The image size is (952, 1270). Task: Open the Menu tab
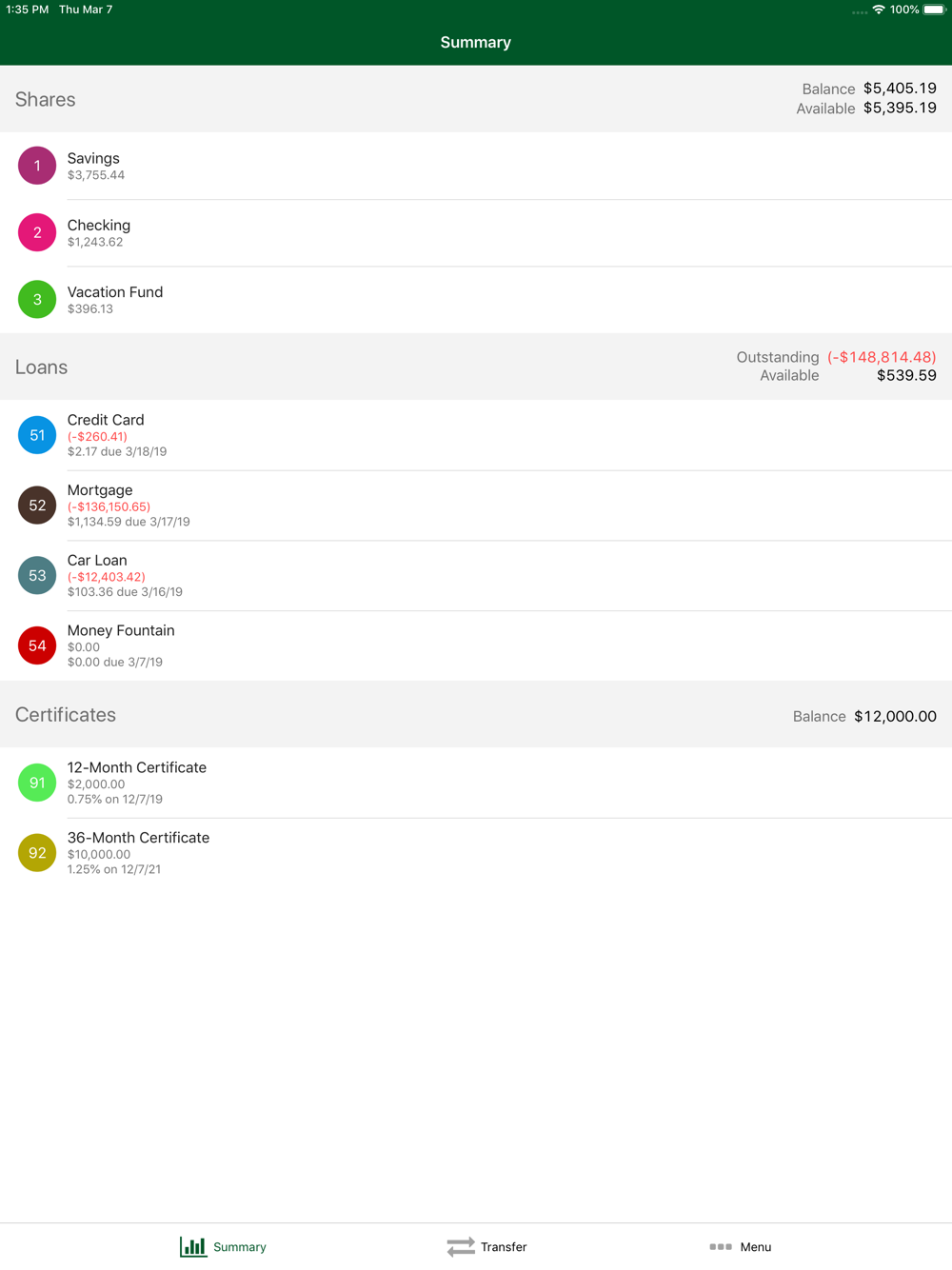click(741, 1246)
